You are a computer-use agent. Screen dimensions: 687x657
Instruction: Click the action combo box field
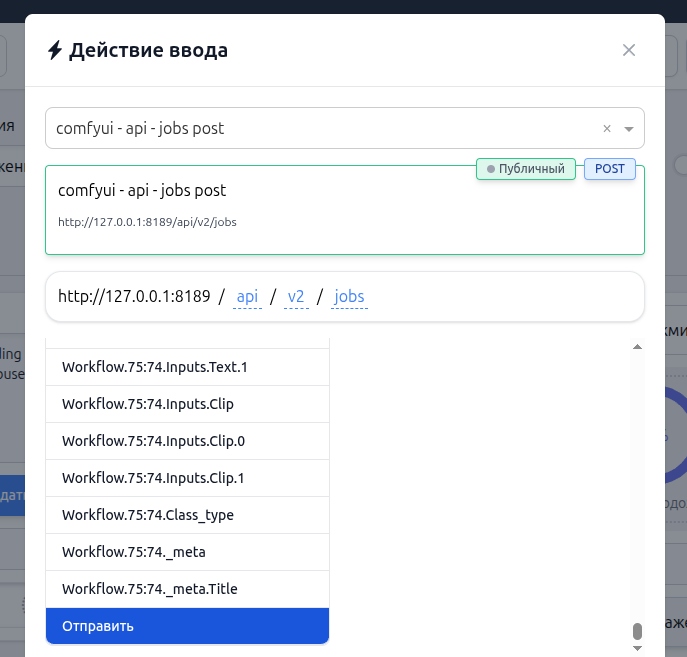pyautogui.click(x=345, y=128)
